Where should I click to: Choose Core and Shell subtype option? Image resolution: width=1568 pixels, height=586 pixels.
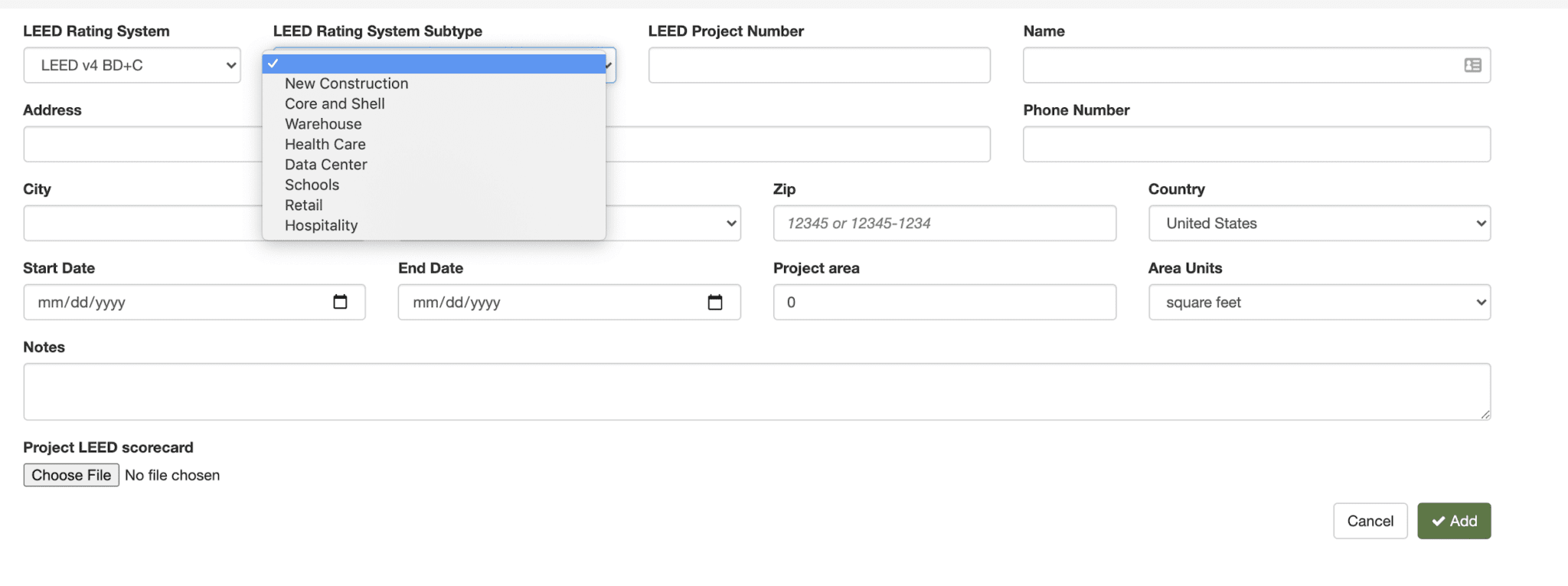click(335, 103)
